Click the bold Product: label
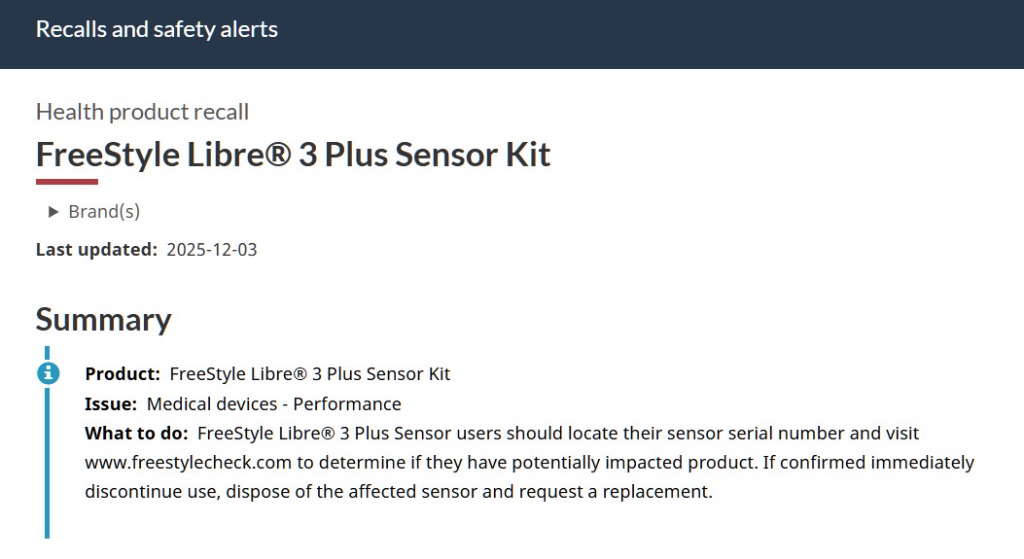 [x=122, y=374]
